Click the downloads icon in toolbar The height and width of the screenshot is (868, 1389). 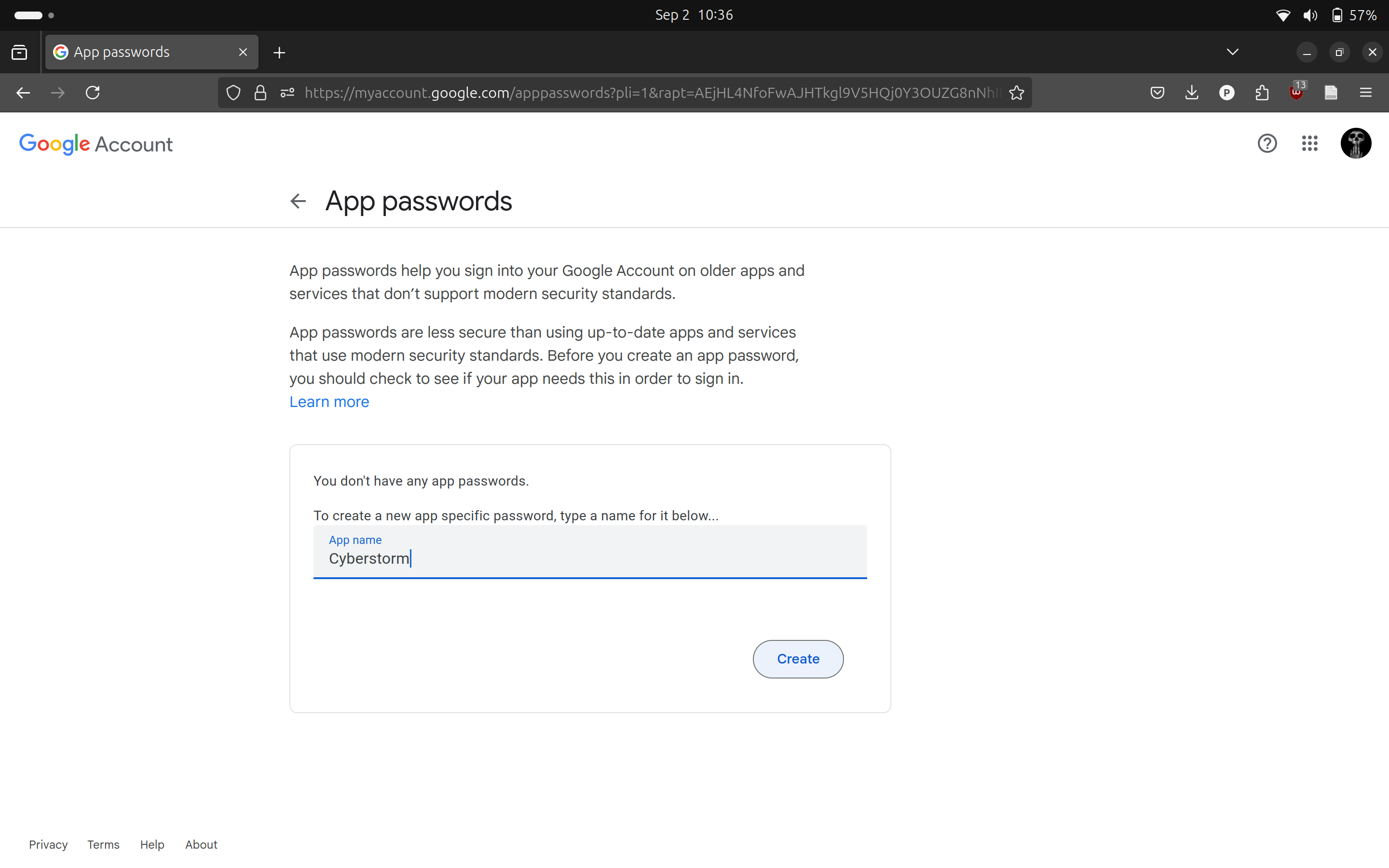pos(1192,92)
